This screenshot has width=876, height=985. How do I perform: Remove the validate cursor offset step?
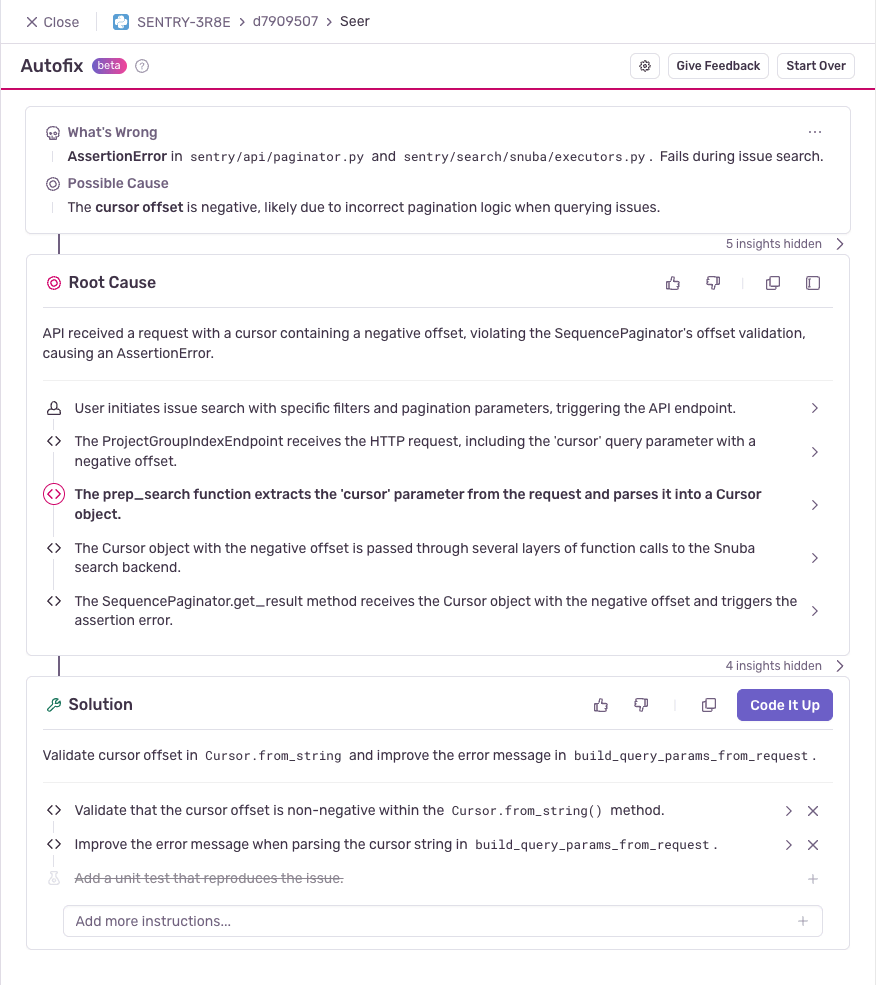(x=813, y=811)
